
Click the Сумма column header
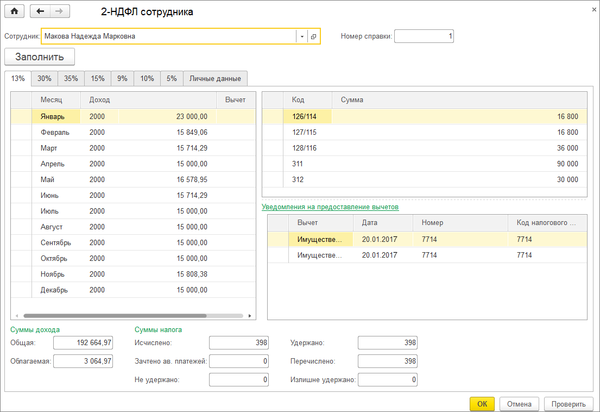459,100
